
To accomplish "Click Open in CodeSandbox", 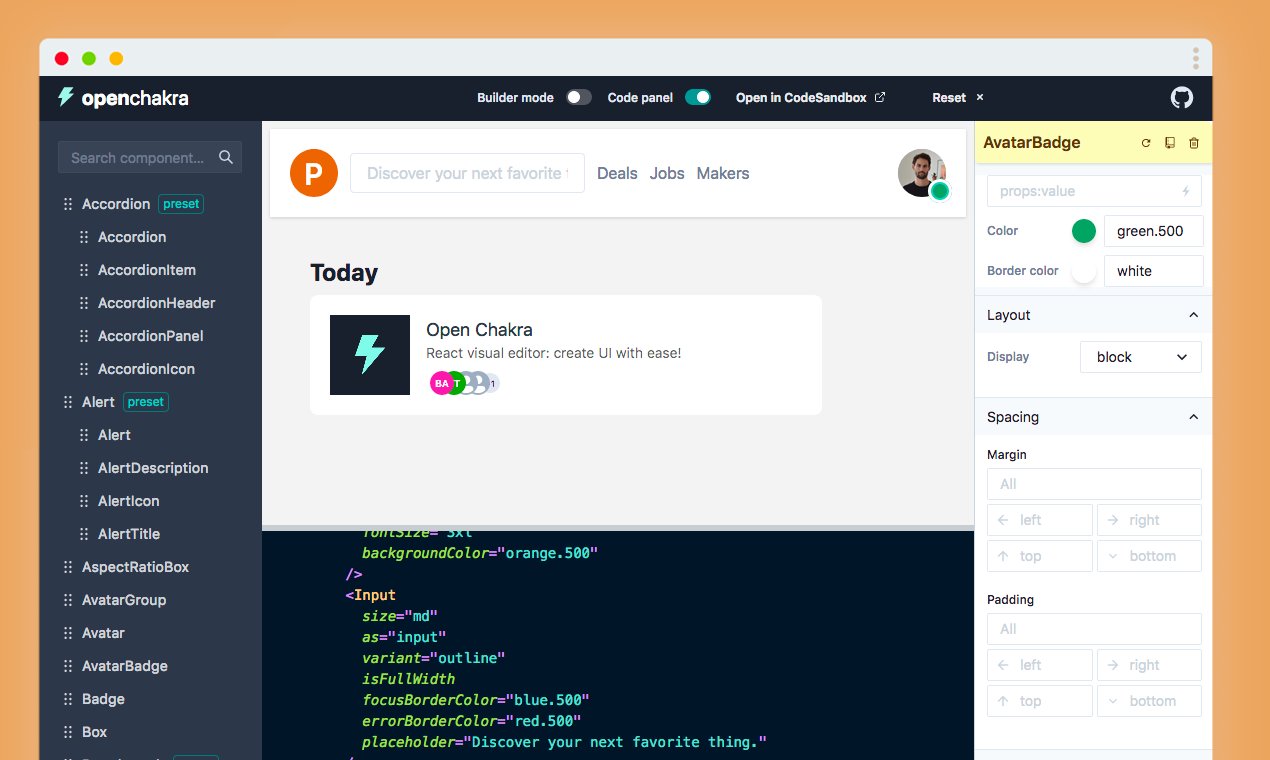I will (x=811, y=97).
